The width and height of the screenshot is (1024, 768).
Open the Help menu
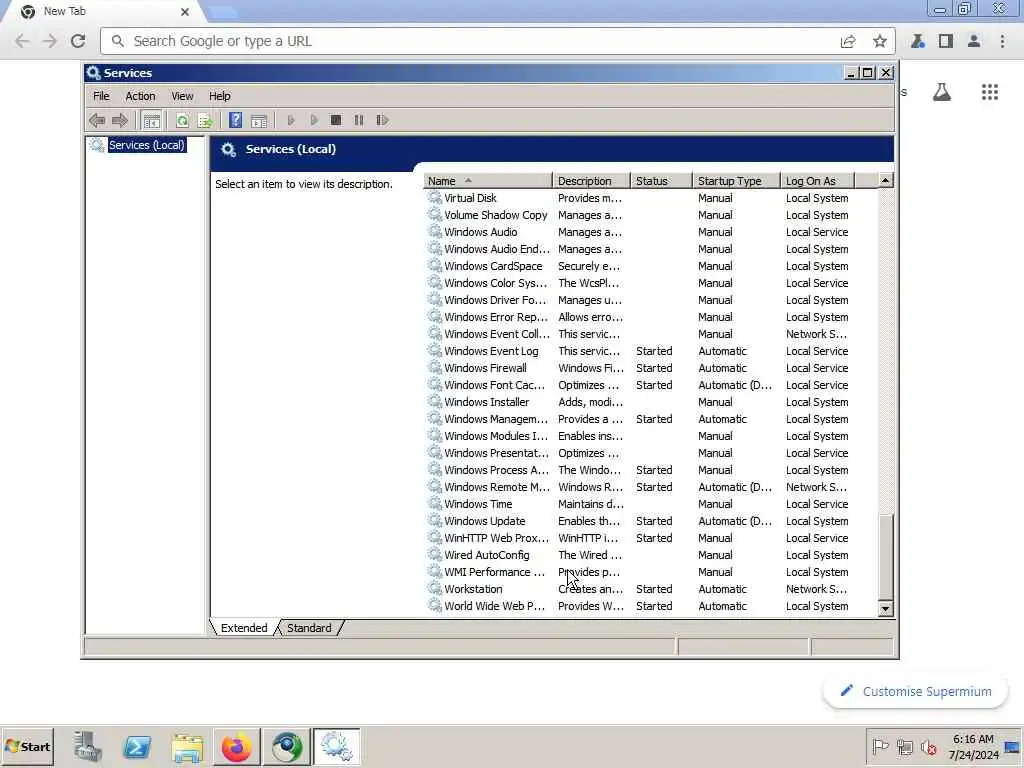point(220,96)
